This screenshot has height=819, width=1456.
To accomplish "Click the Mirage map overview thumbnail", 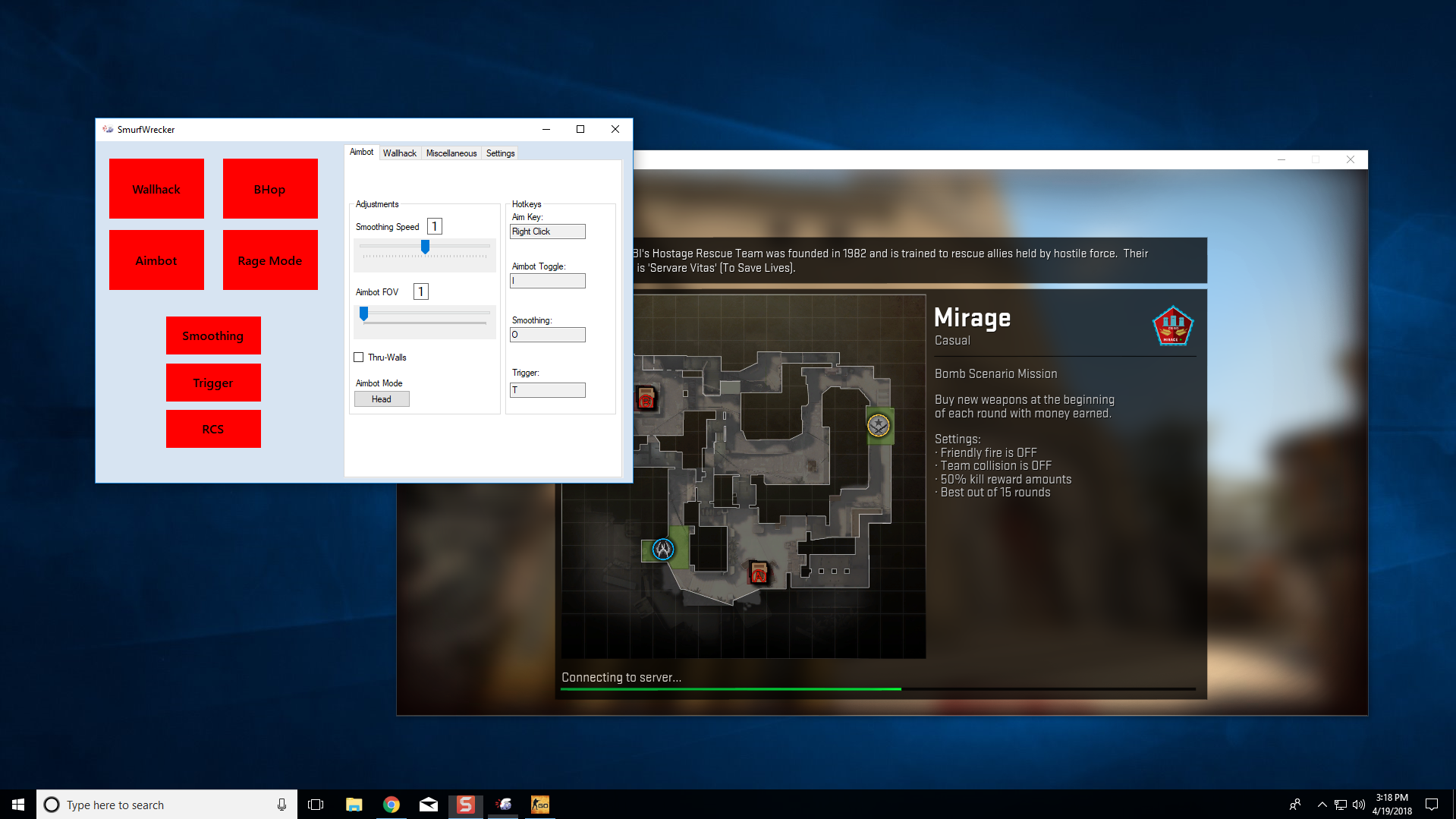I will [744, 477].
